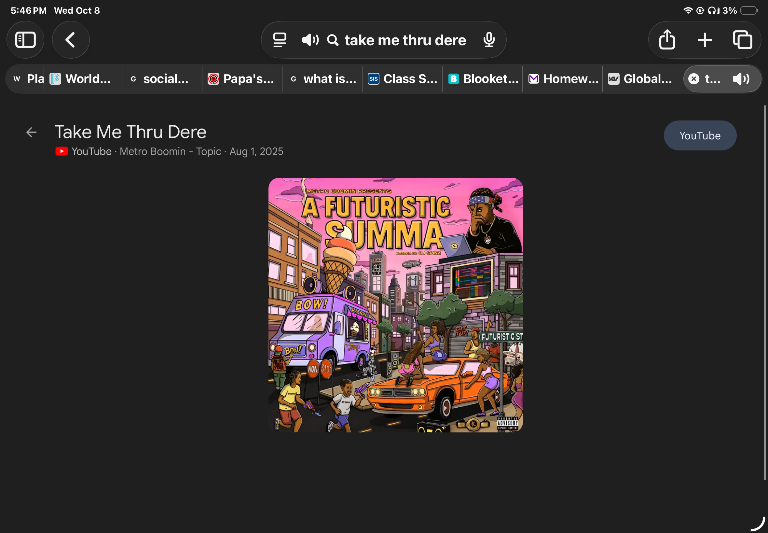Image resolution: width=768 pixels, height=533 pixels.
Task: Show all tabs overview icon
Action: pyautogui.click(x=742, y=40)
